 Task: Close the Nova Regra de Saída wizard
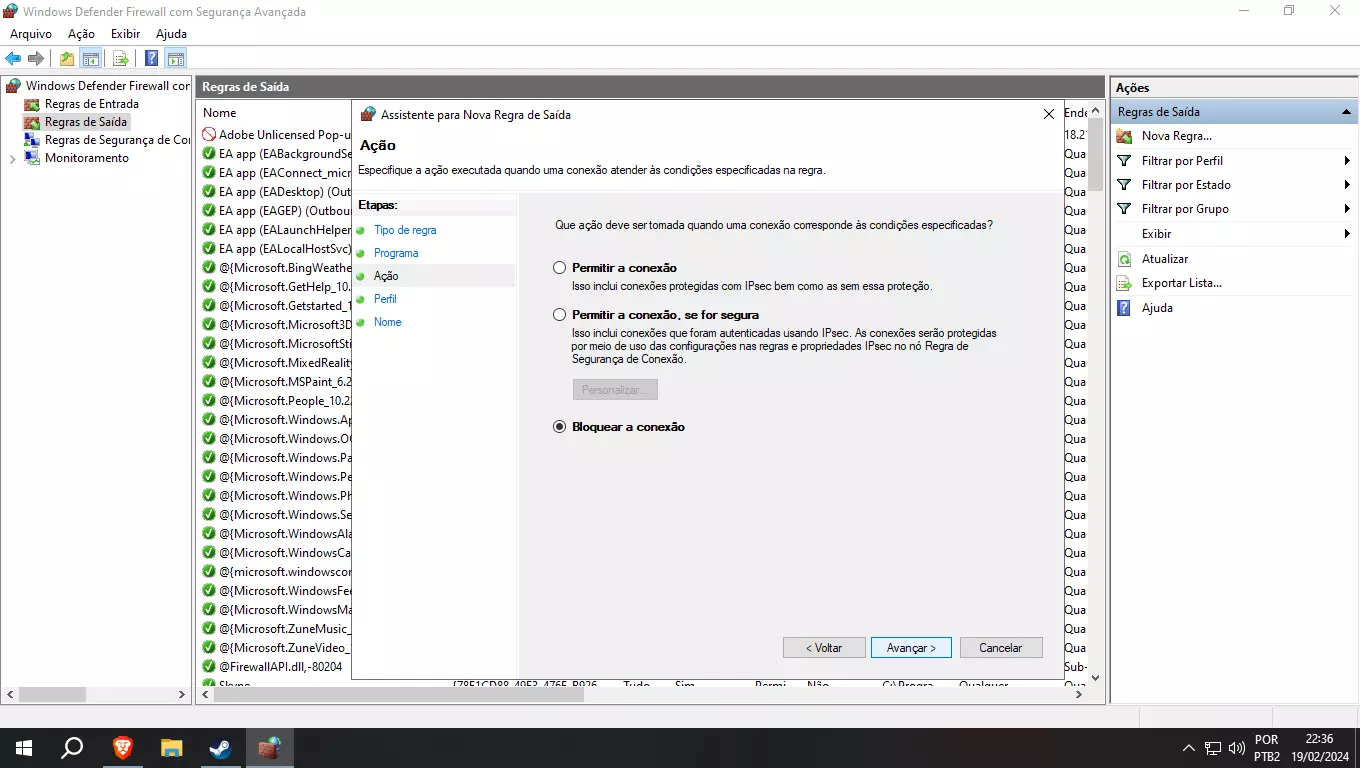point(1049,115)
